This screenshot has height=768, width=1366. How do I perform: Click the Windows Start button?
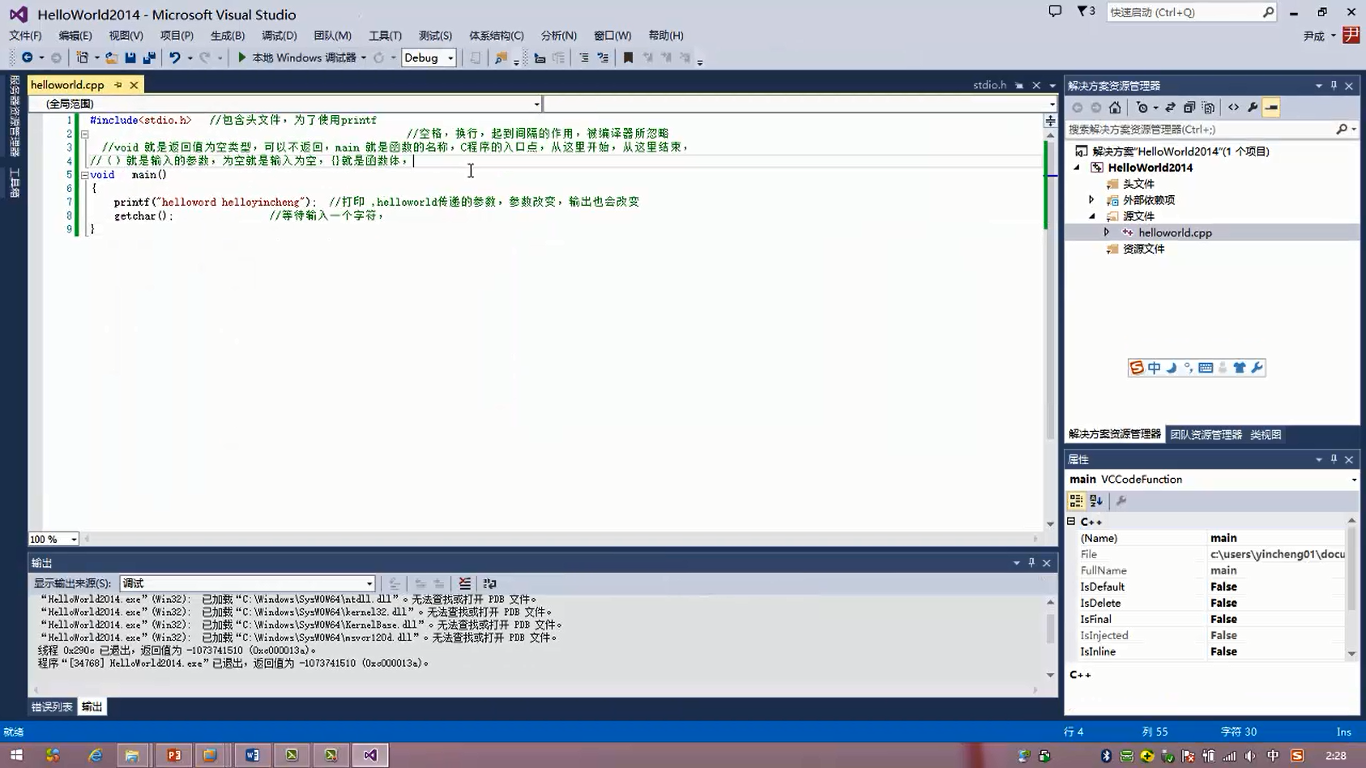coord(17,755)
